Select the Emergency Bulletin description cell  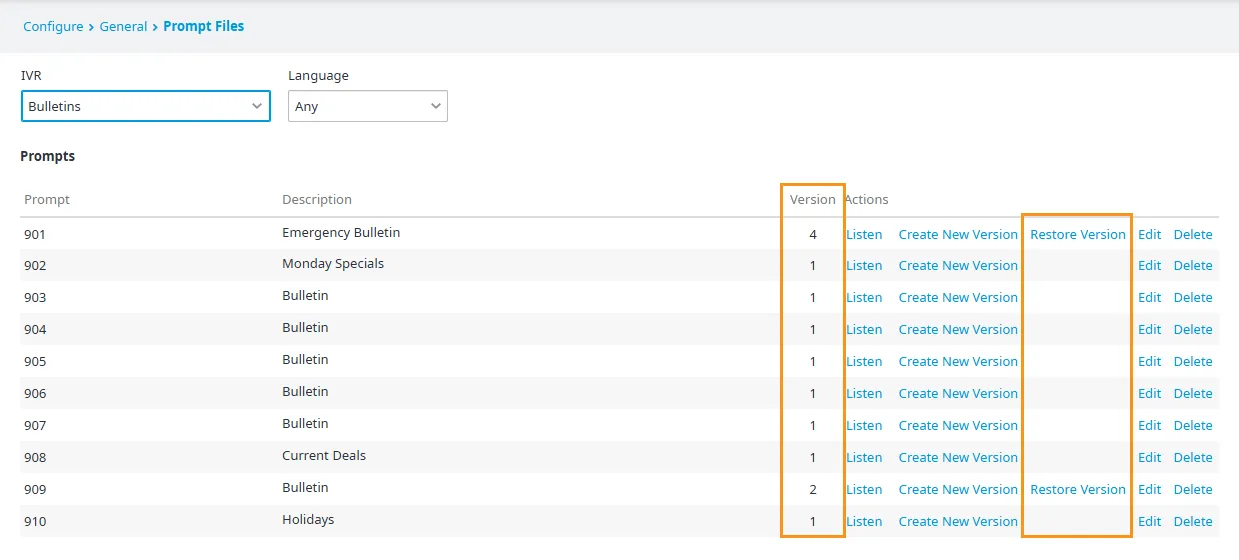pos(341,233)
